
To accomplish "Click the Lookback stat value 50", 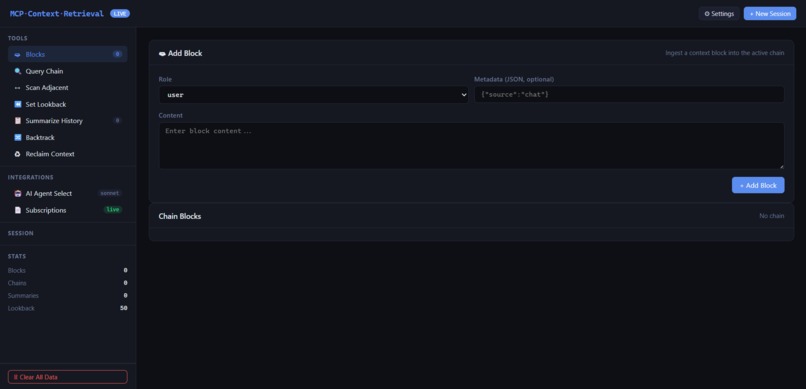I will click(123, 308).
